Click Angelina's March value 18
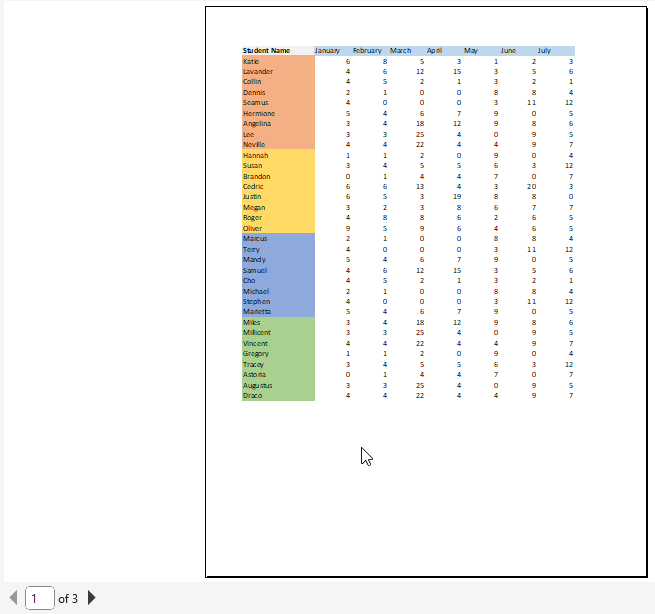The height and width of the screenshot is (614, 655). [420, 124]
